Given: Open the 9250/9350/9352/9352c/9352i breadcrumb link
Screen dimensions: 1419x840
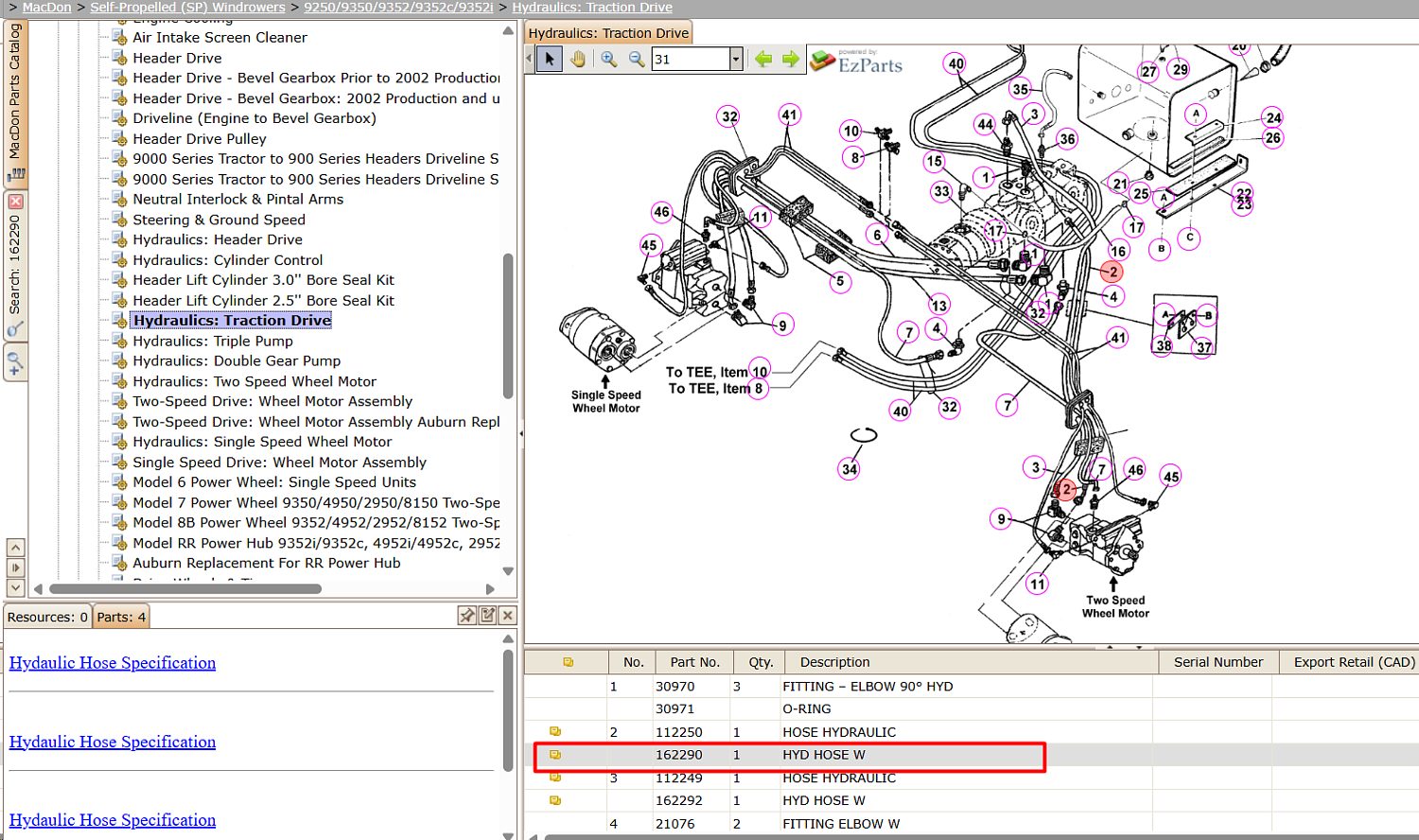Looking at the screenshot, I should pyautogui.click(x=398, y=8).
